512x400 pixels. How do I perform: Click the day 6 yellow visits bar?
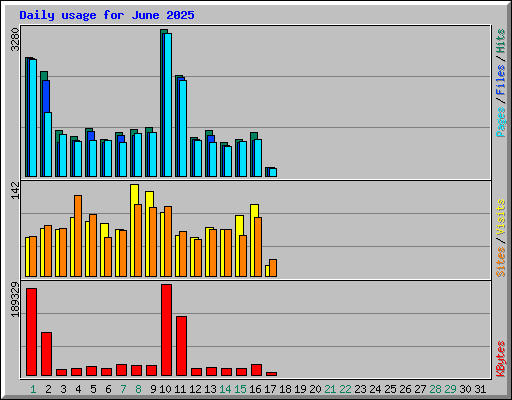[104, 230]
